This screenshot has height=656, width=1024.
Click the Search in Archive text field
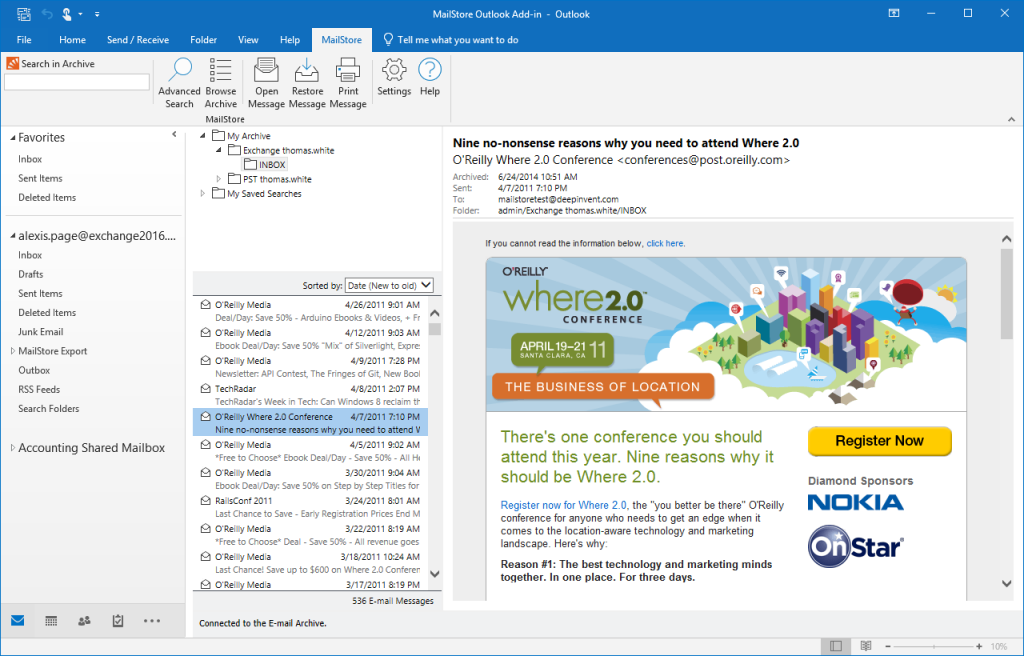point(76,82)
